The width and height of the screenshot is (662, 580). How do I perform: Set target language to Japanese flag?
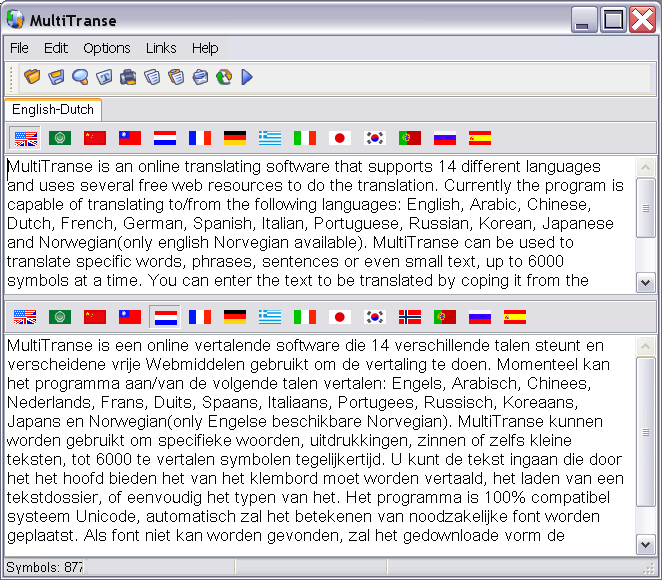click(x=340, y=317)
